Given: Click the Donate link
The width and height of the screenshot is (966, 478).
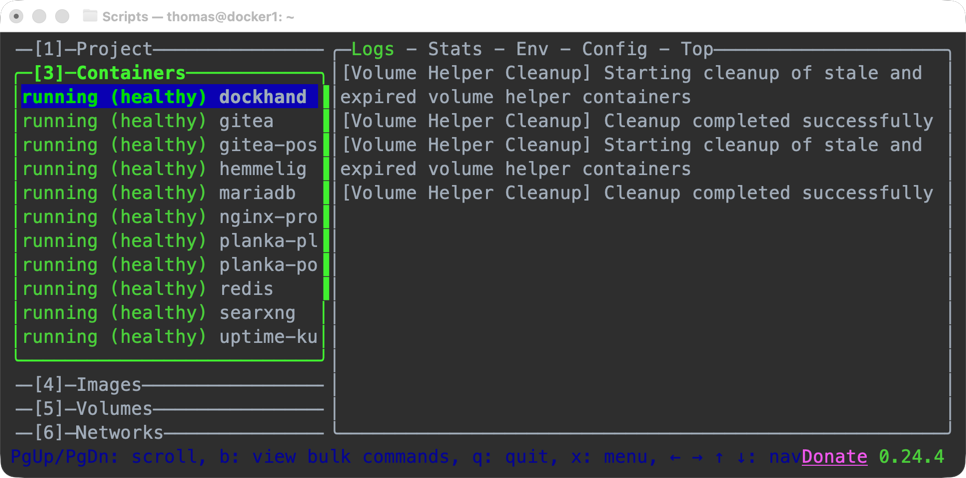Looking at the screenshot, I should click(x=834, y=457).
